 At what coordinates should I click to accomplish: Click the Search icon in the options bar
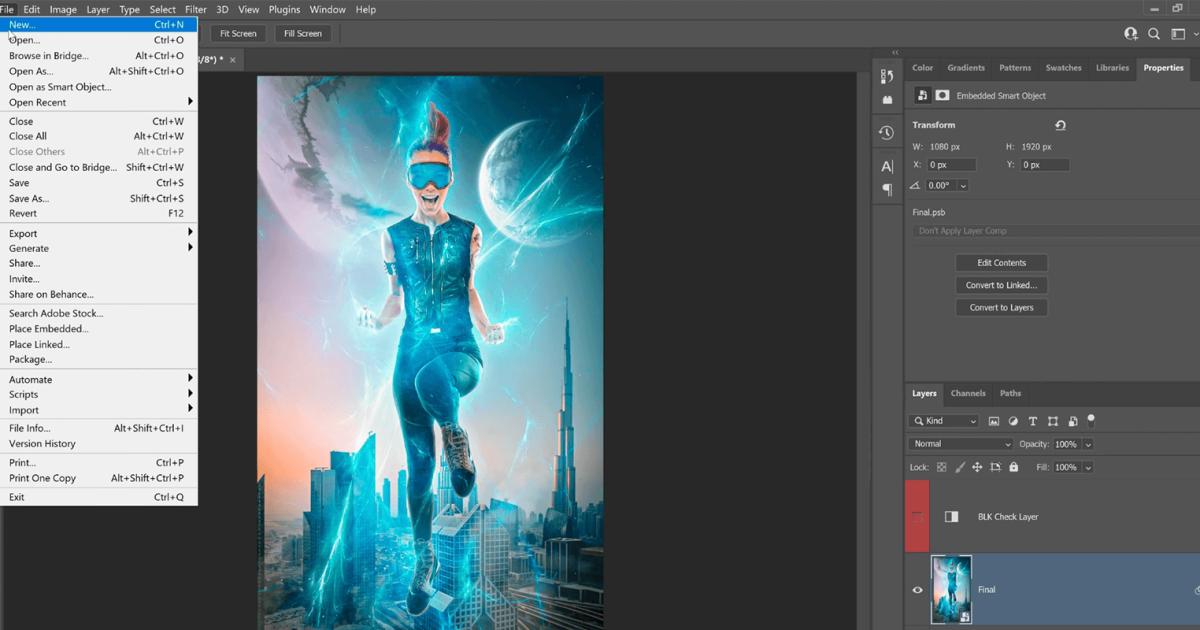(x=1153, y=33)
